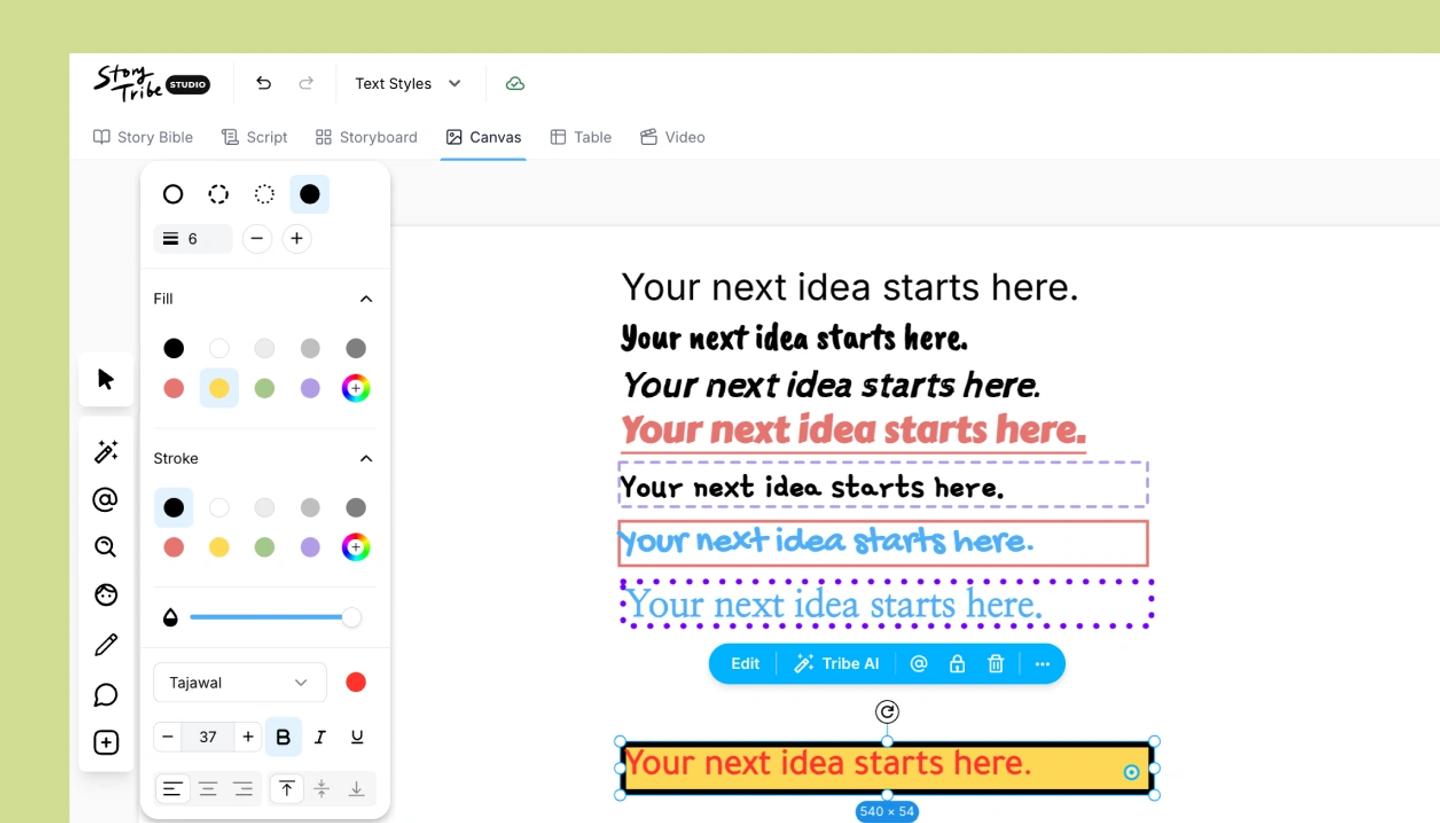Screen dimensions: 1440x823
Task: Open the Tajawal font dropdown
Action: (x=240, y=682)
